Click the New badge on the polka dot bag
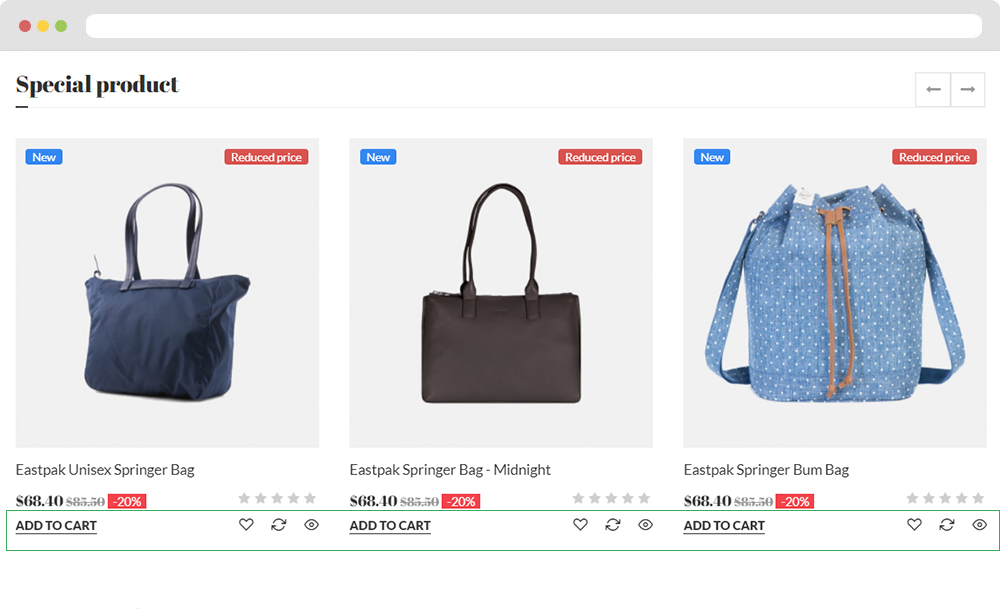The image size is (1000, 609). click(712, 158)
